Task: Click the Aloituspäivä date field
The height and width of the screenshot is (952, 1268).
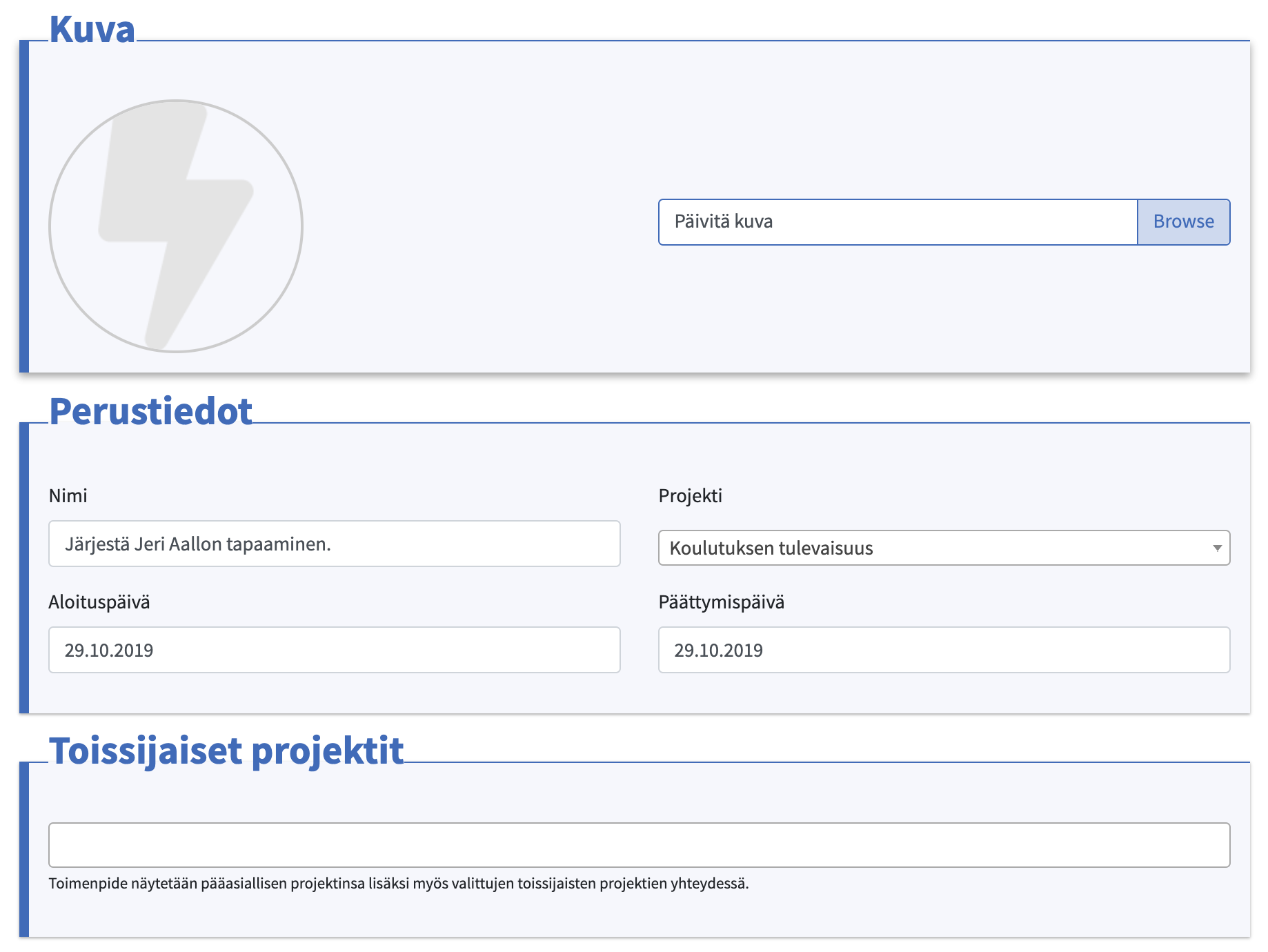Action: click(x=335, y=650)
